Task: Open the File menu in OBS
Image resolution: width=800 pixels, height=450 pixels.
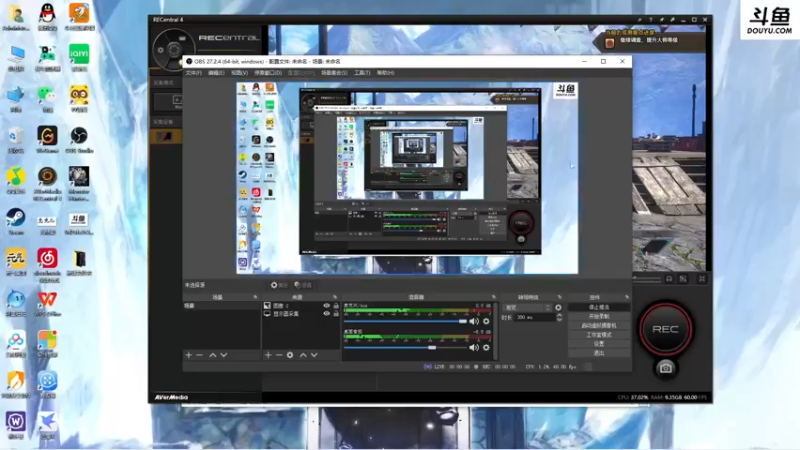Action: pyautogui.click(x=193, y=73)
